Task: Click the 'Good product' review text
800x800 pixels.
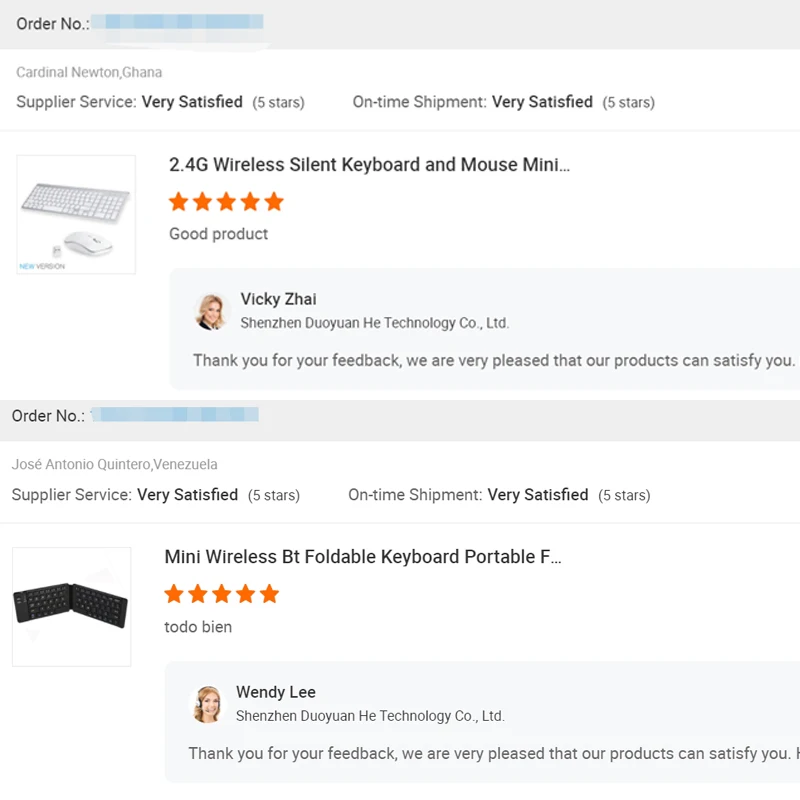Action: click(218, 234)
